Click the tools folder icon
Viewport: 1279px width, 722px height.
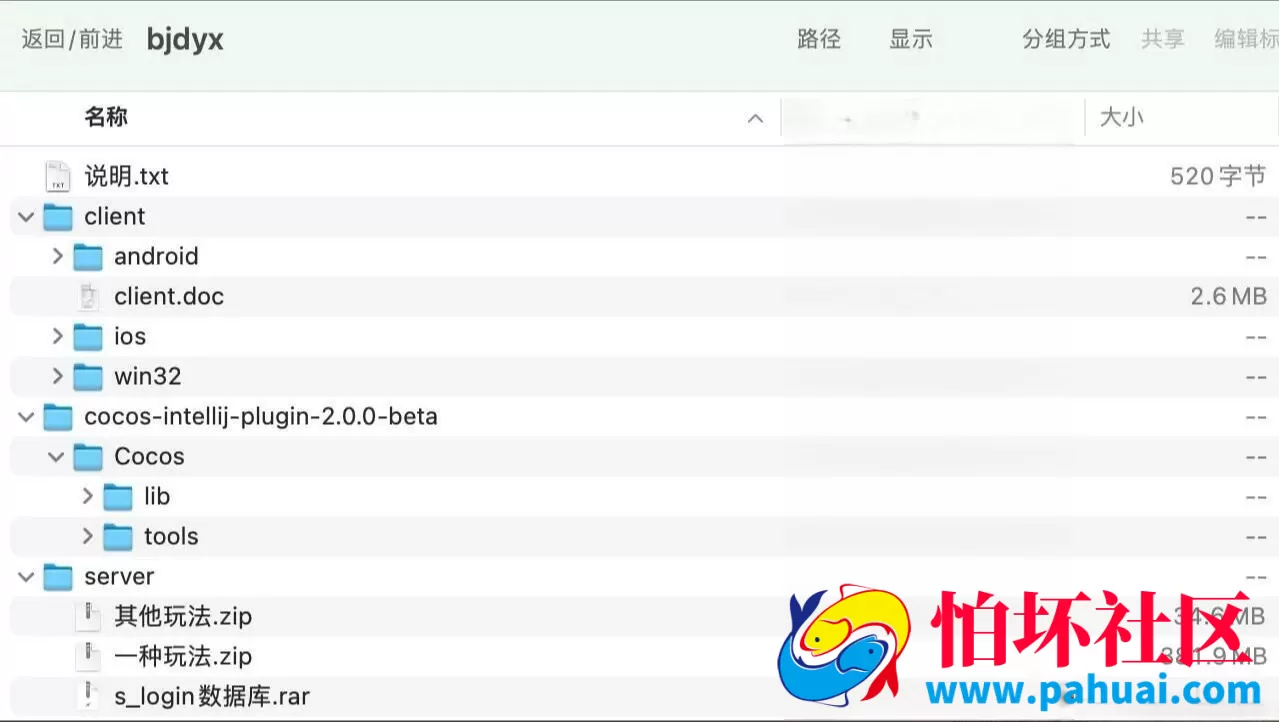point(118,537)
